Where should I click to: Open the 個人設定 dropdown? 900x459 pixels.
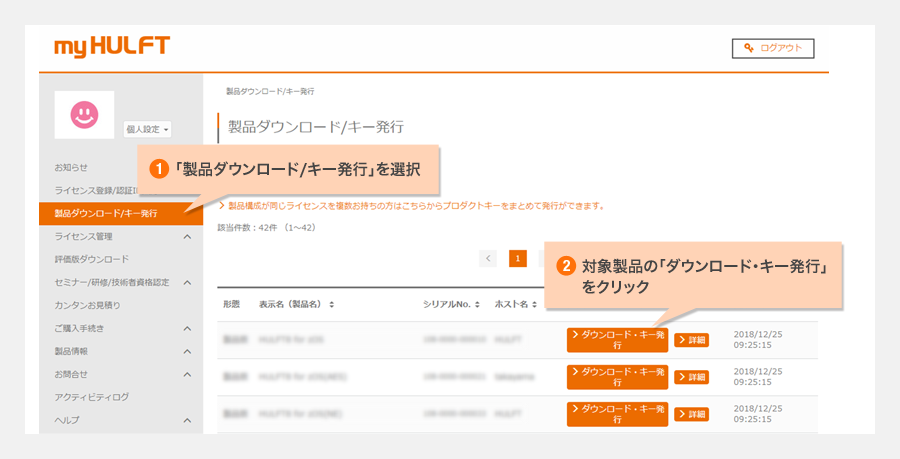pyautogui.click(x=148, y=129)
